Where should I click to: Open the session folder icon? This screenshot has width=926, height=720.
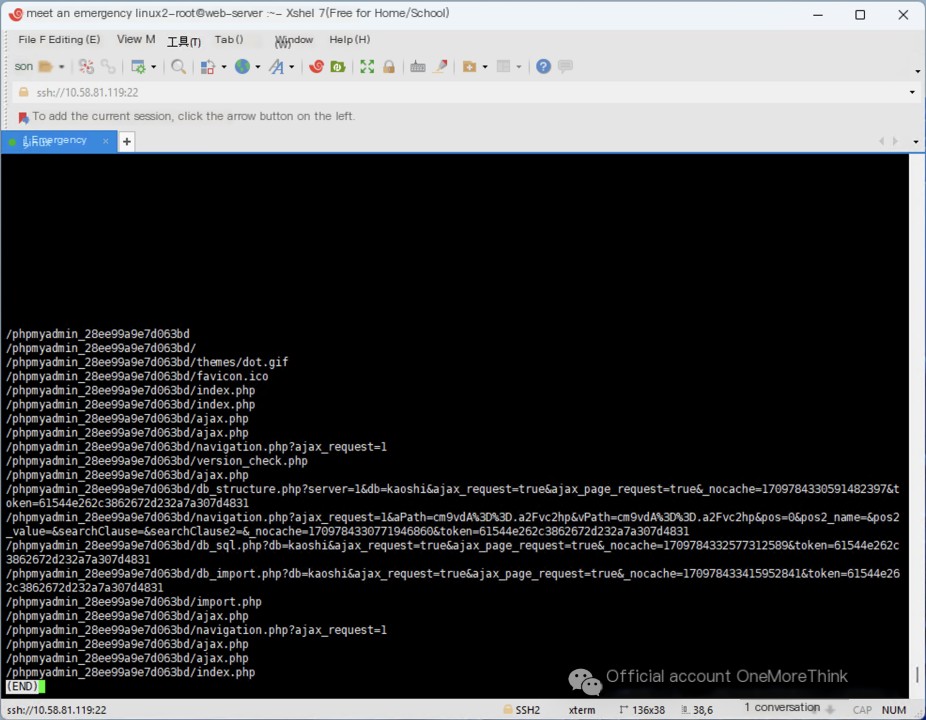click(x=45, y=67)
